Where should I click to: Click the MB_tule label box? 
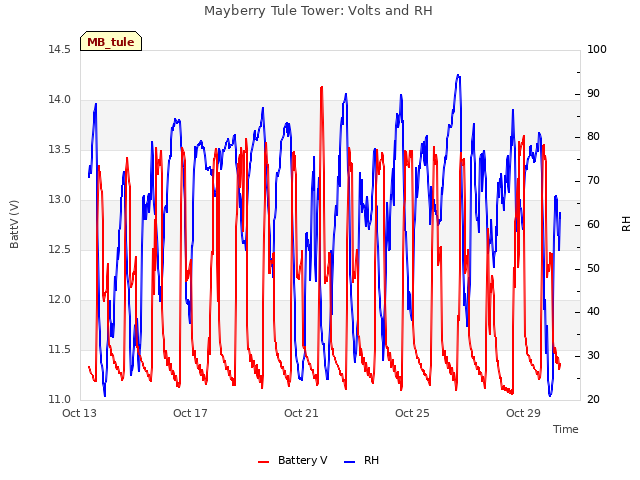click(x=111, y=41)
